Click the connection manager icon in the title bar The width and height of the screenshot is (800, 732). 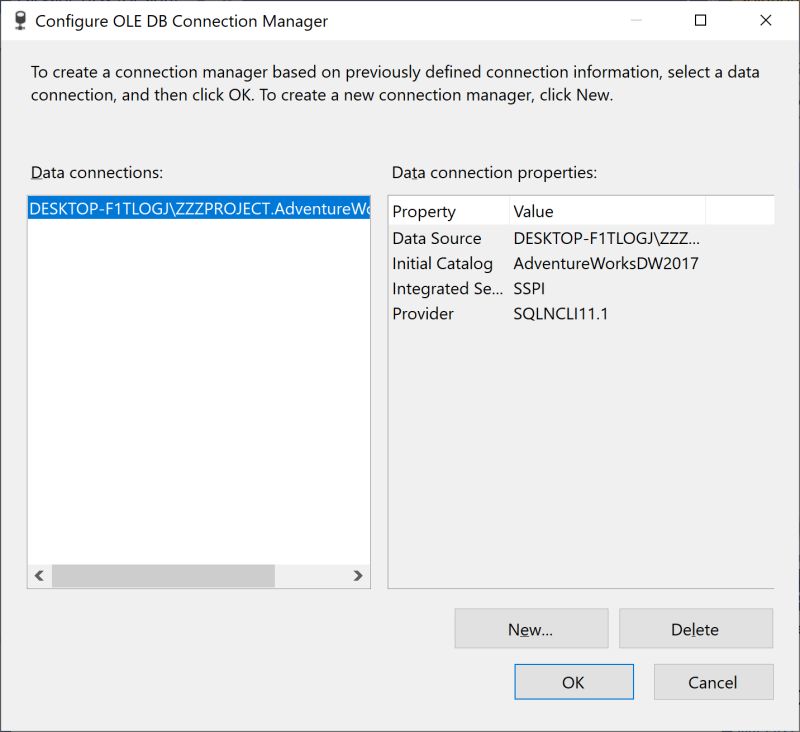(20, 20)
